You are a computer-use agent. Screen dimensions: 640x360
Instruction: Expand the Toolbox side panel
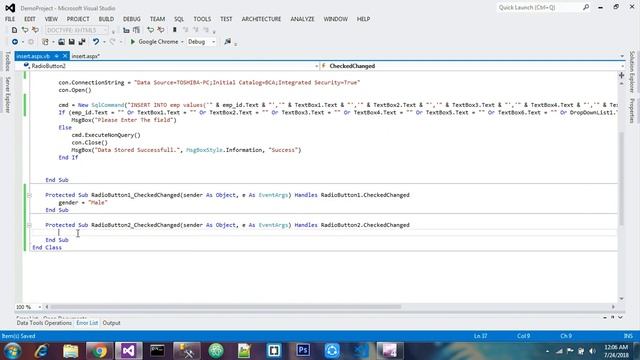coord(7,62)
